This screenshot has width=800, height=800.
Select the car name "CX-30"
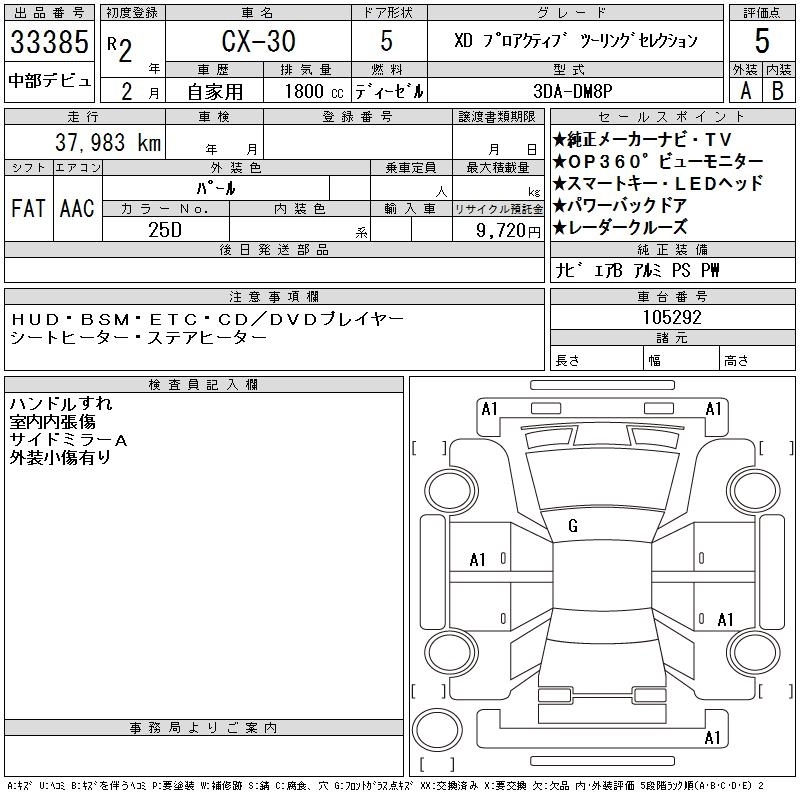[x=258, y=41]
